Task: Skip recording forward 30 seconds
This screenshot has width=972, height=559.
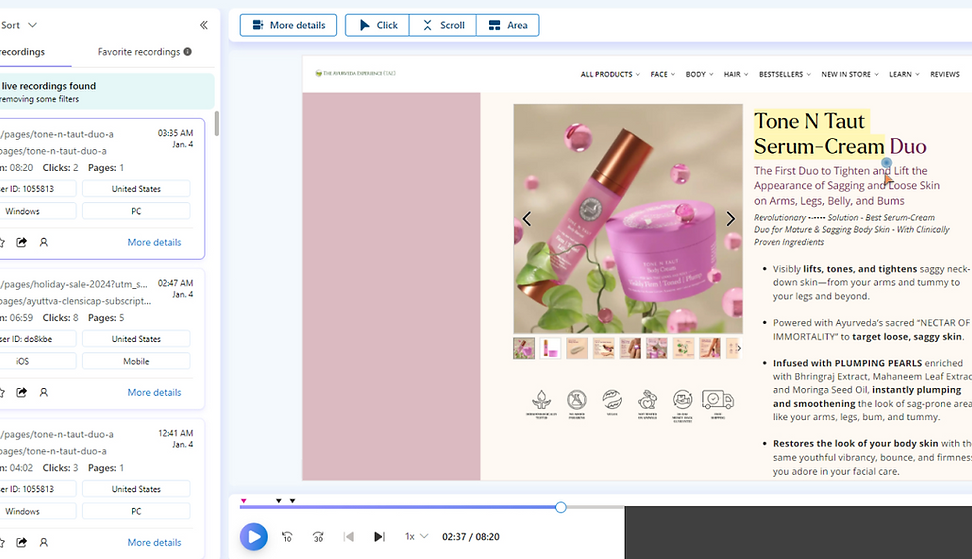Action: (x=318, y=537)
